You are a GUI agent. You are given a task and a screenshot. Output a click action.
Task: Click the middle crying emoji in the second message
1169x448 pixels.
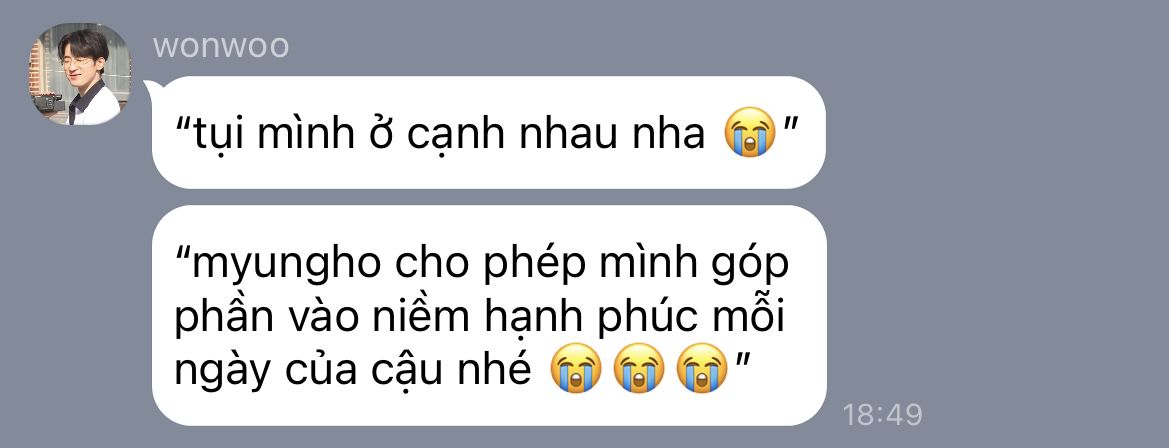[x=638, y=368]
